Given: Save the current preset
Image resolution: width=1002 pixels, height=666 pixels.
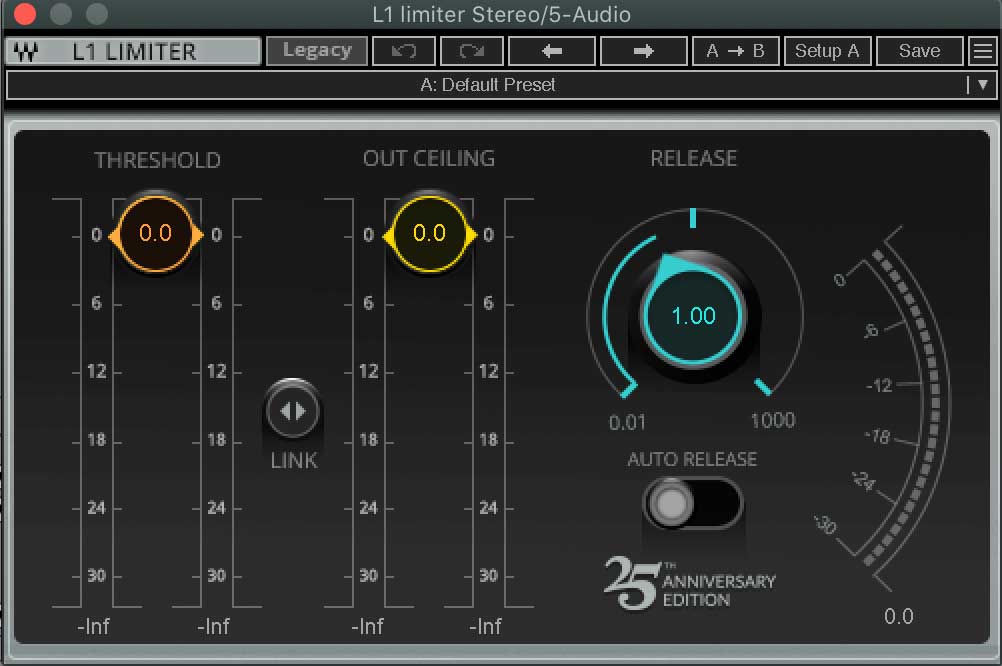Looking at the screenshot, I should [x=919, y=50].
